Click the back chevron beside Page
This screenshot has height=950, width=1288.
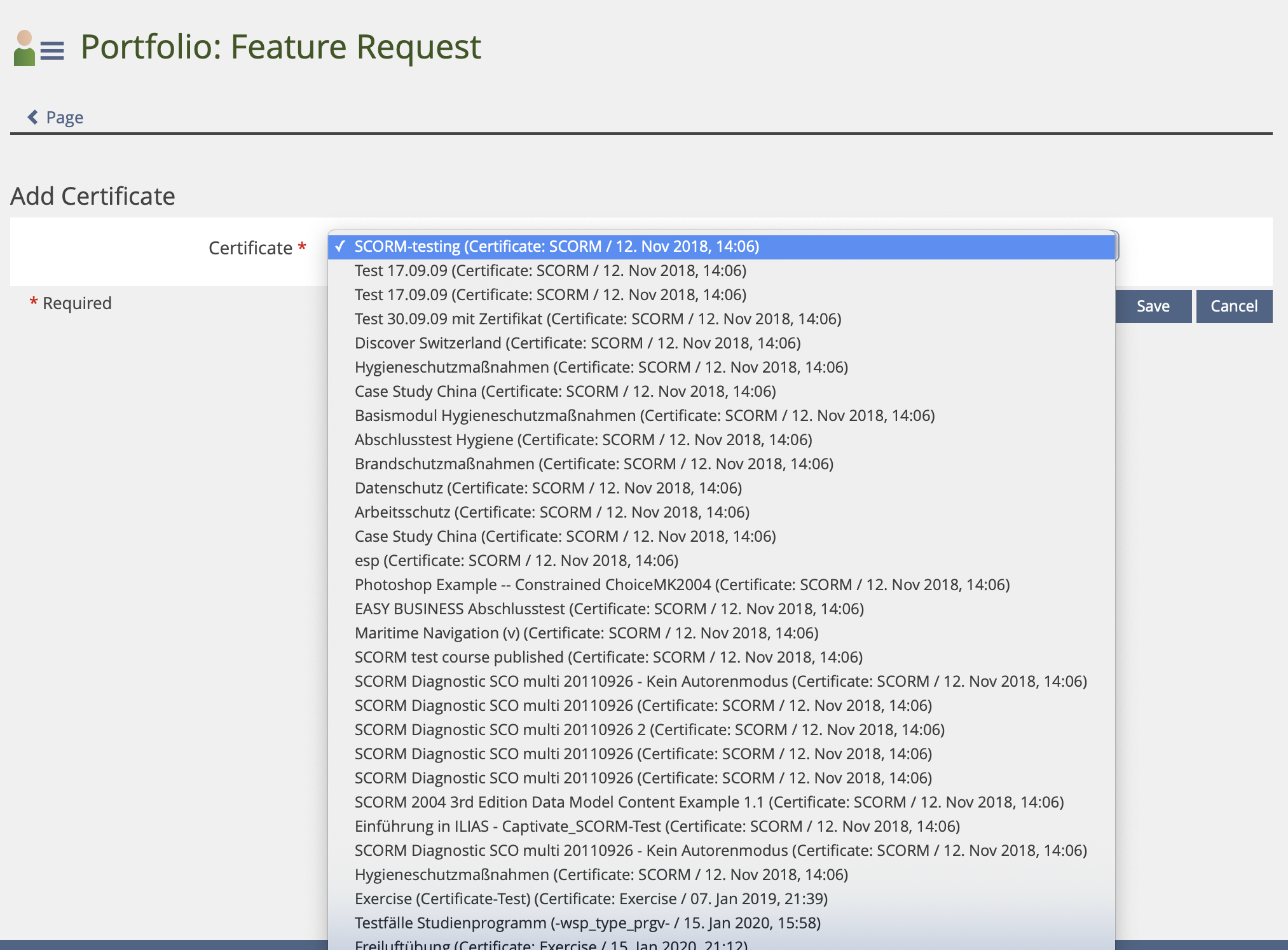(x=32, y=117)
